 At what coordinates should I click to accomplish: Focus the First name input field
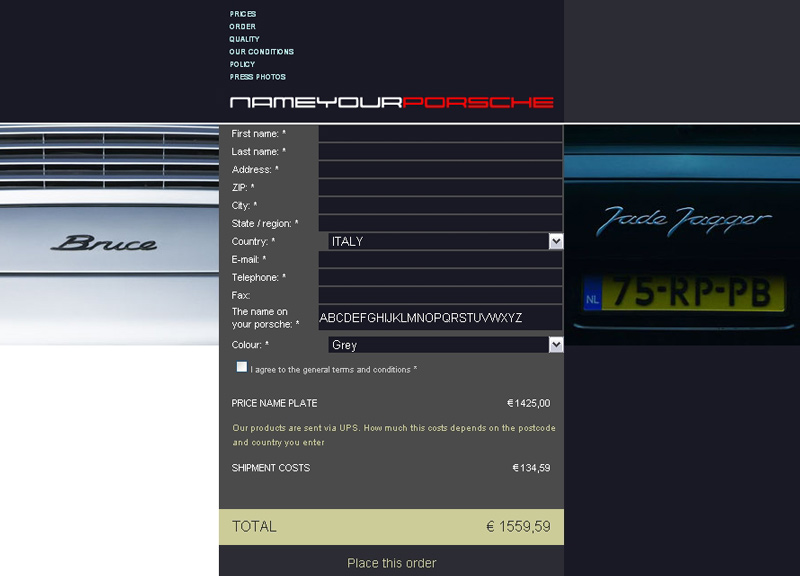[x=440, y=134]
